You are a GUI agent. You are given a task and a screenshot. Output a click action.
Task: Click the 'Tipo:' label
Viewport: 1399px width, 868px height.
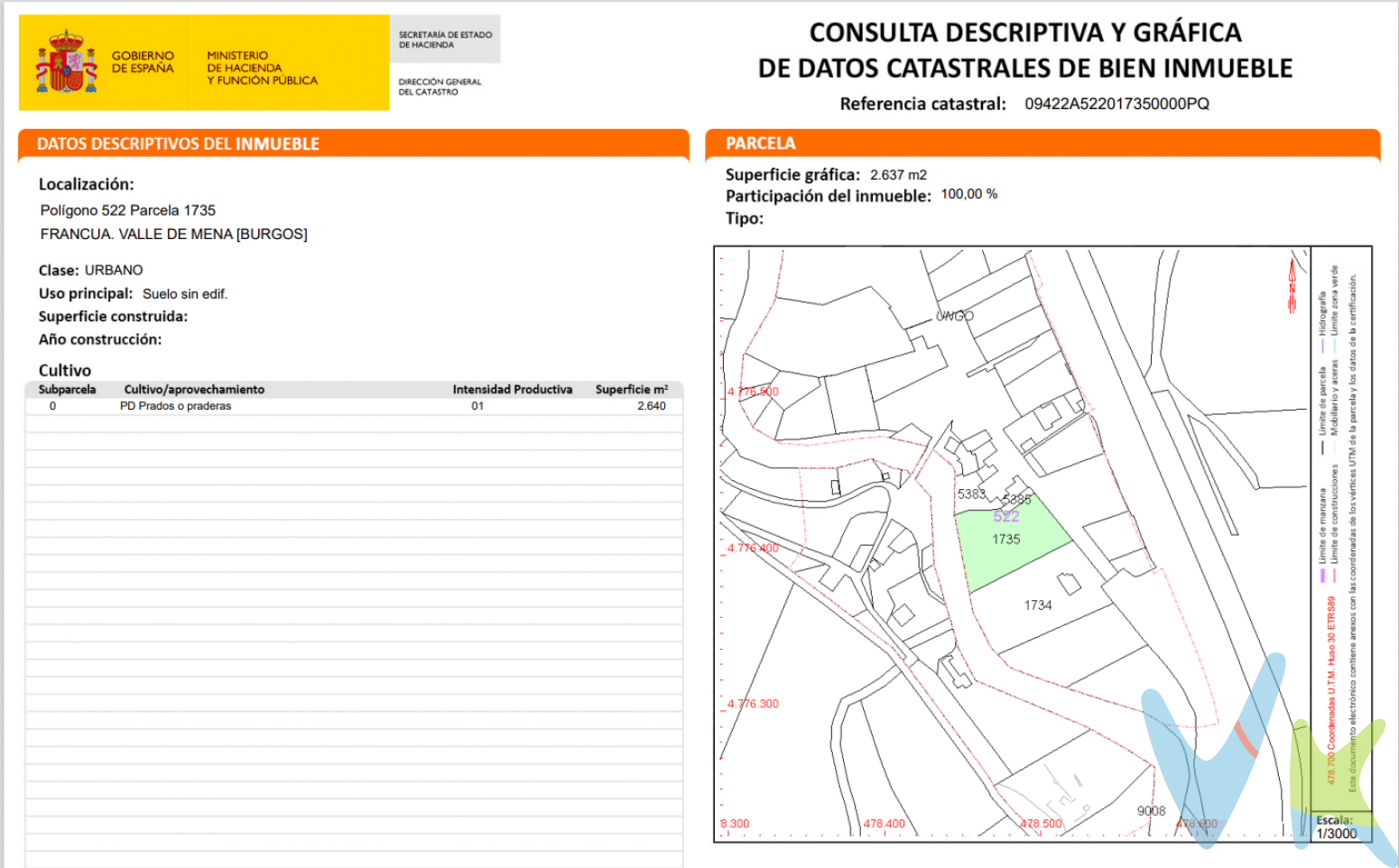point(745,218)
